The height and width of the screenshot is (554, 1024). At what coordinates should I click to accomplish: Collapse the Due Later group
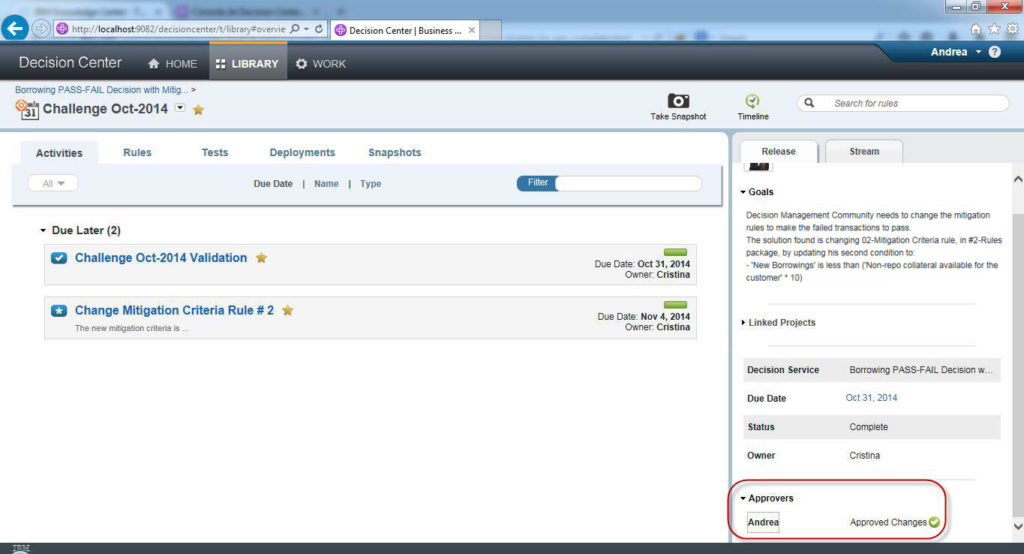pos(43,231)
